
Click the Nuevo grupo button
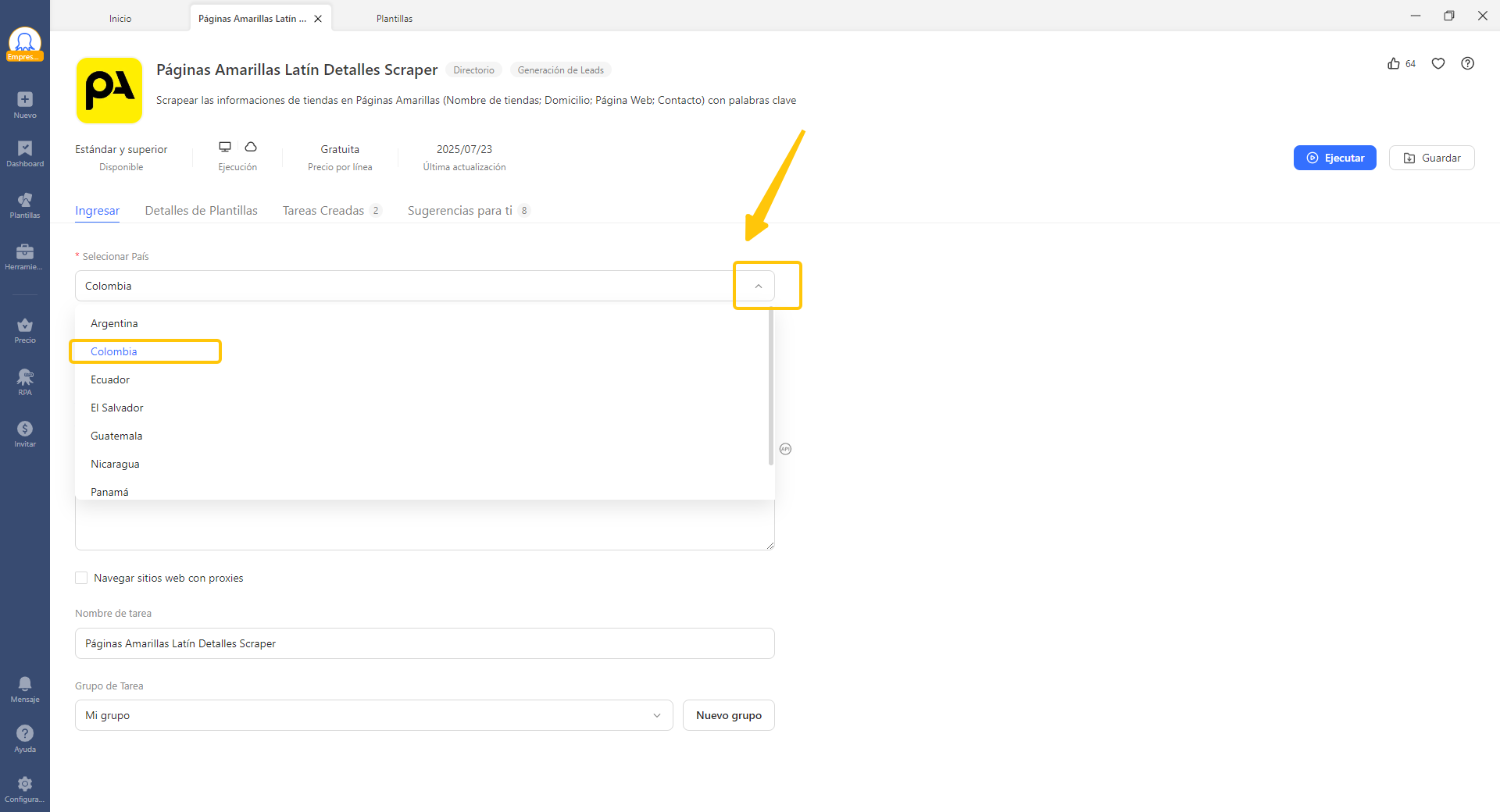coord(728,715)
